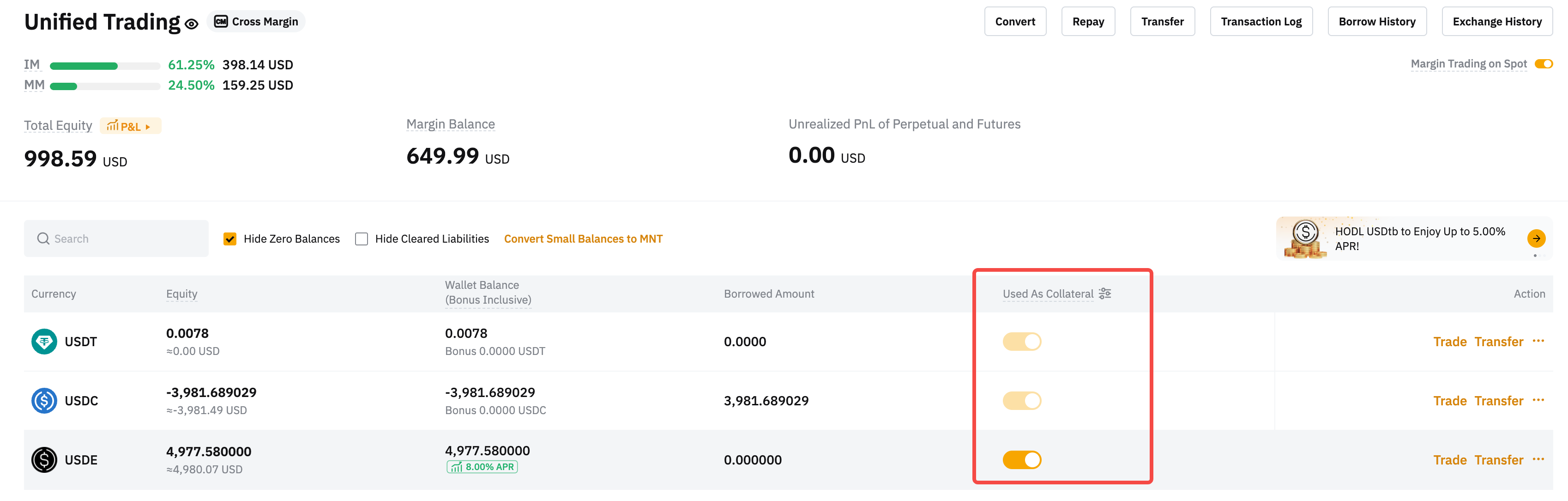Click the Transfer button in header

pos(1162,21)
